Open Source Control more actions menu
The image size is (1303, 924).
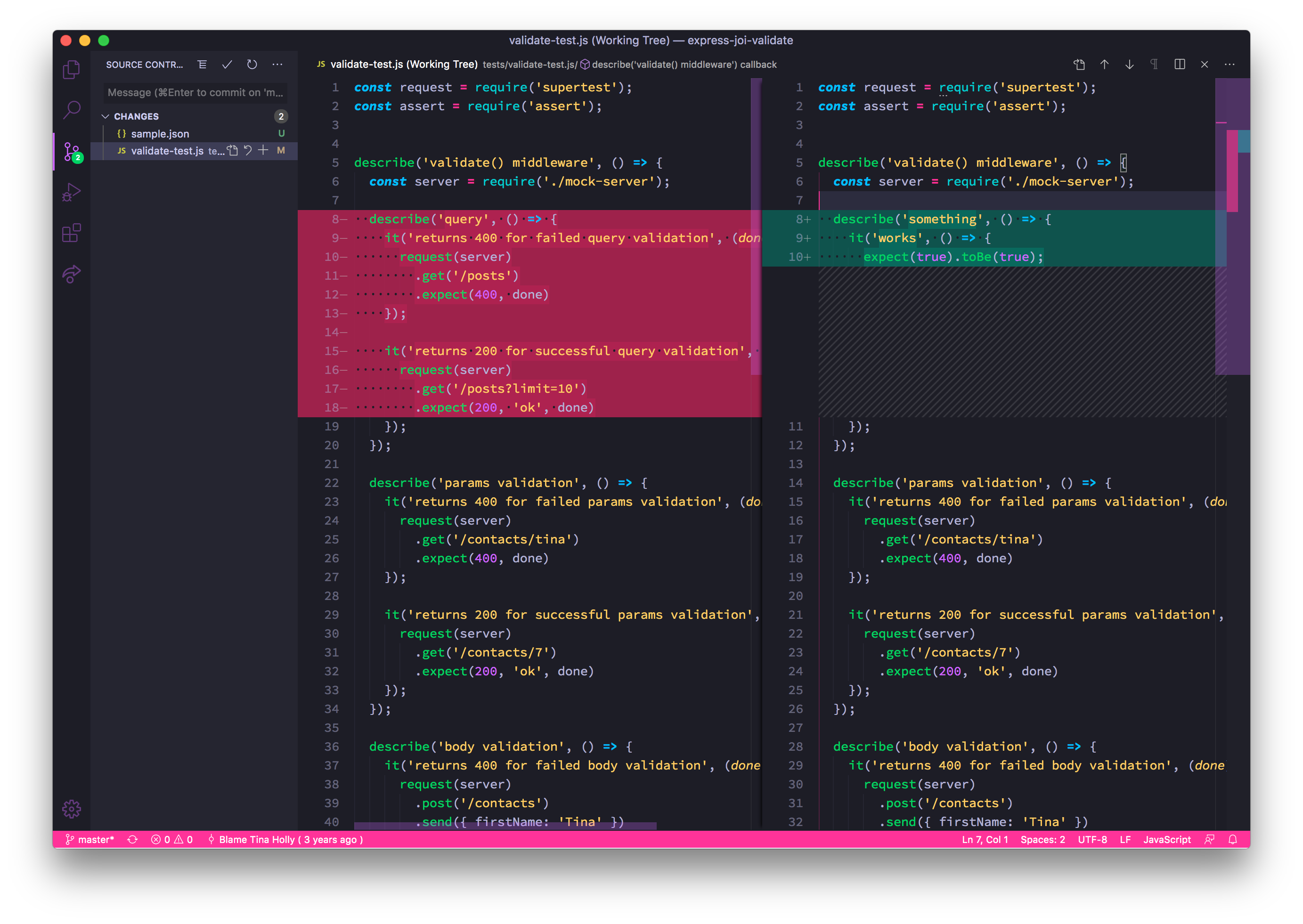[x=277, y=65]
